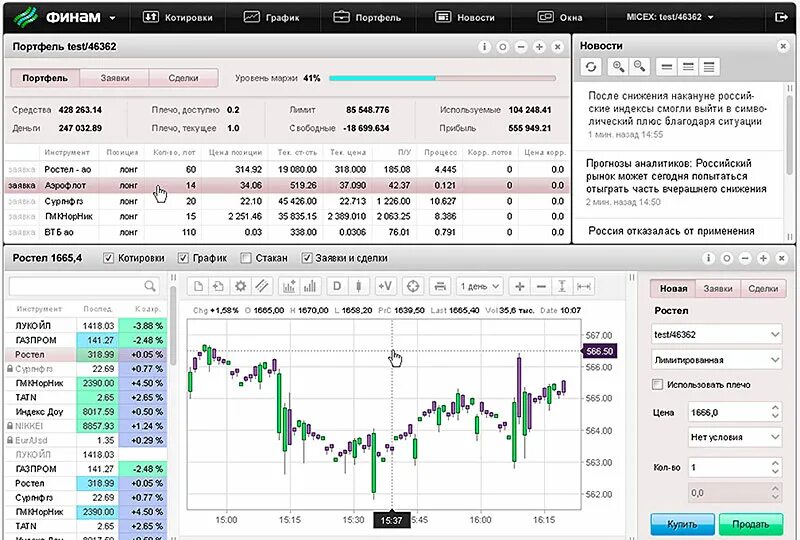Click the +V volume button
Image resolution: width=800 pixels, height=540 pixels.
click(x=385, y=286)
